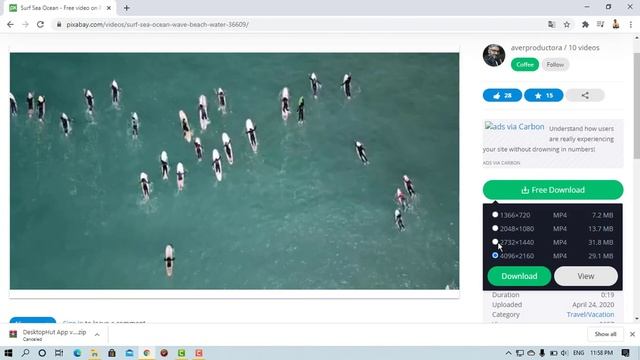The image size is (640, 360).
Task: Bookmark this page with the star icon
Action: pos(567,24)
